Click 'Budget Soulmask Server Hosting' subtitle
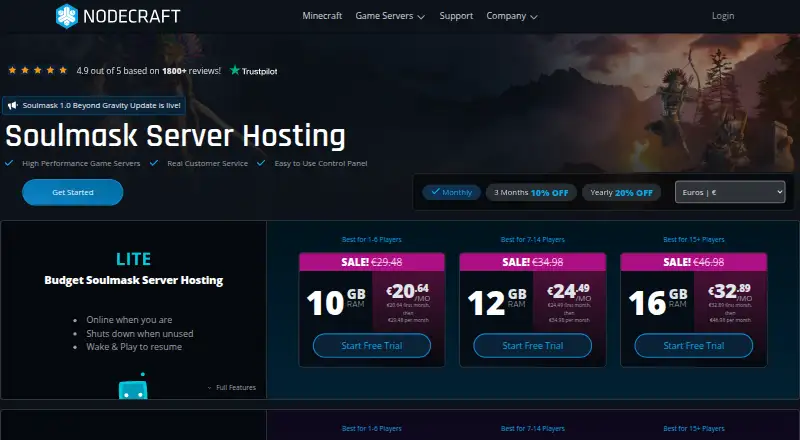 click(134, 280)
